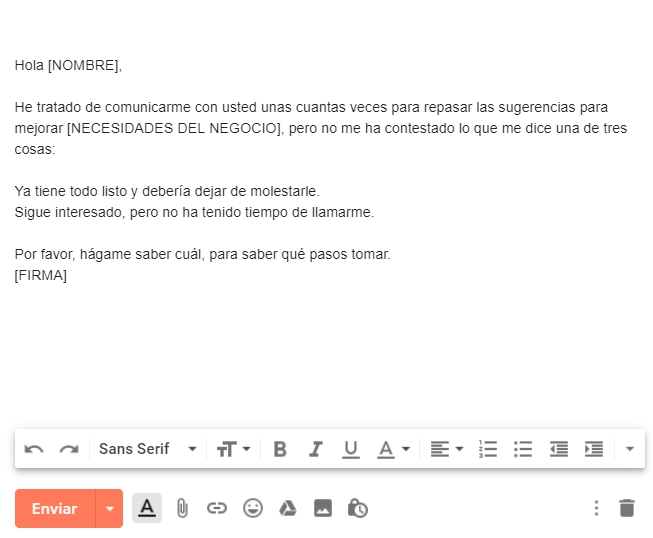Click the first line 'He tratado de comunicarme'

coord(311,107)
